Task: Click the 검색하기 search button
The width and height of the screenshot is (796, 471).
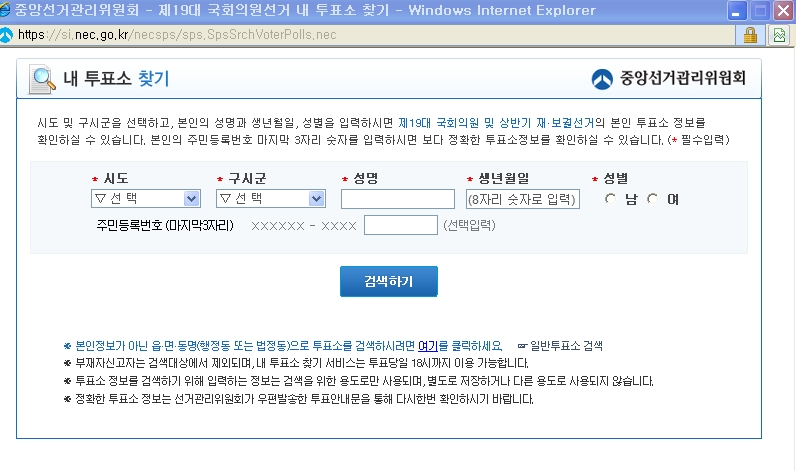Action: pyautogui.click(x=389, y=281)
